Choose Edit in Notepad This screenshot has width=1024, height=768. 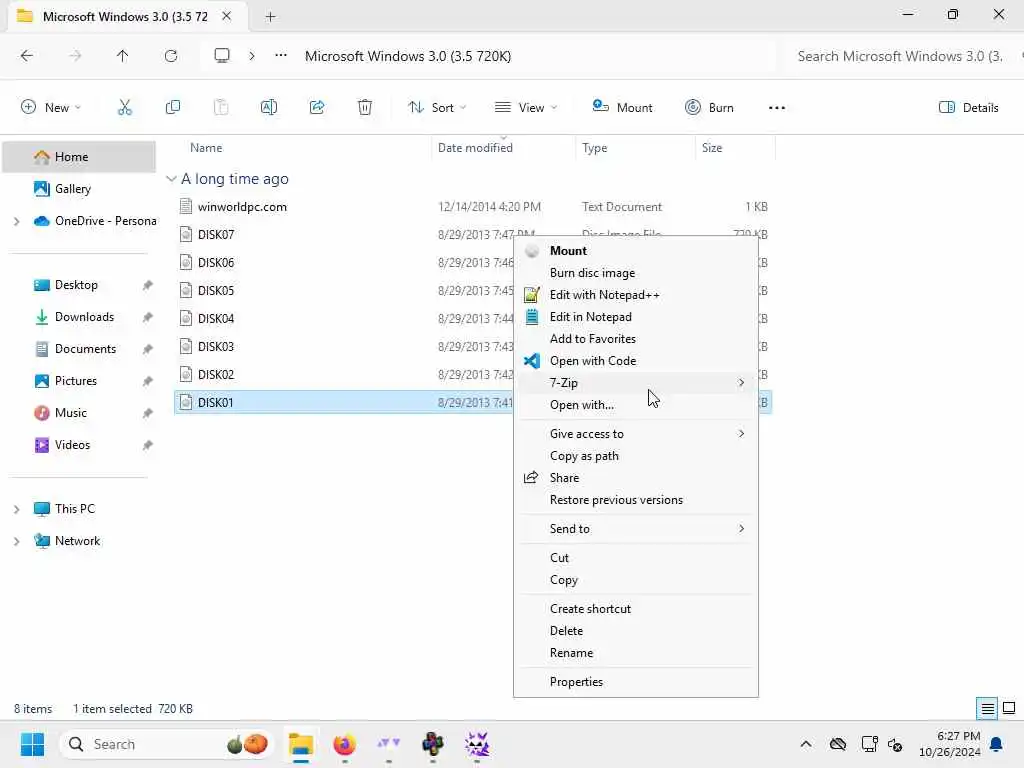point(635,317)
